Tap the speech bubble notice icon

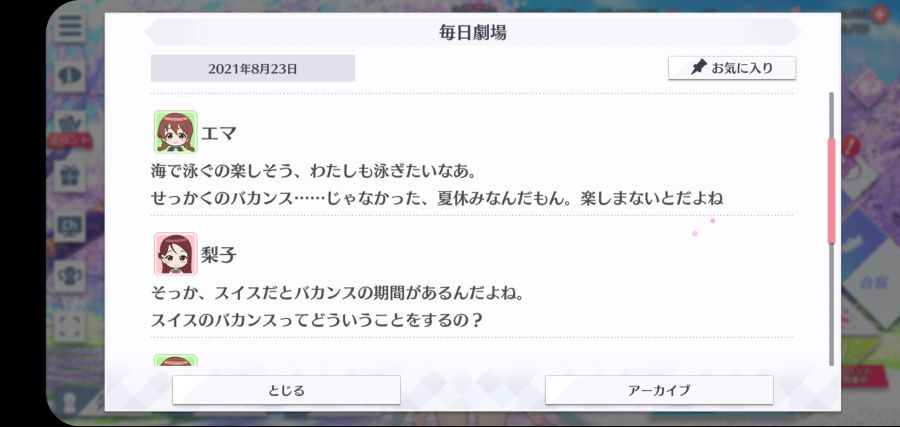pos(70,76)
